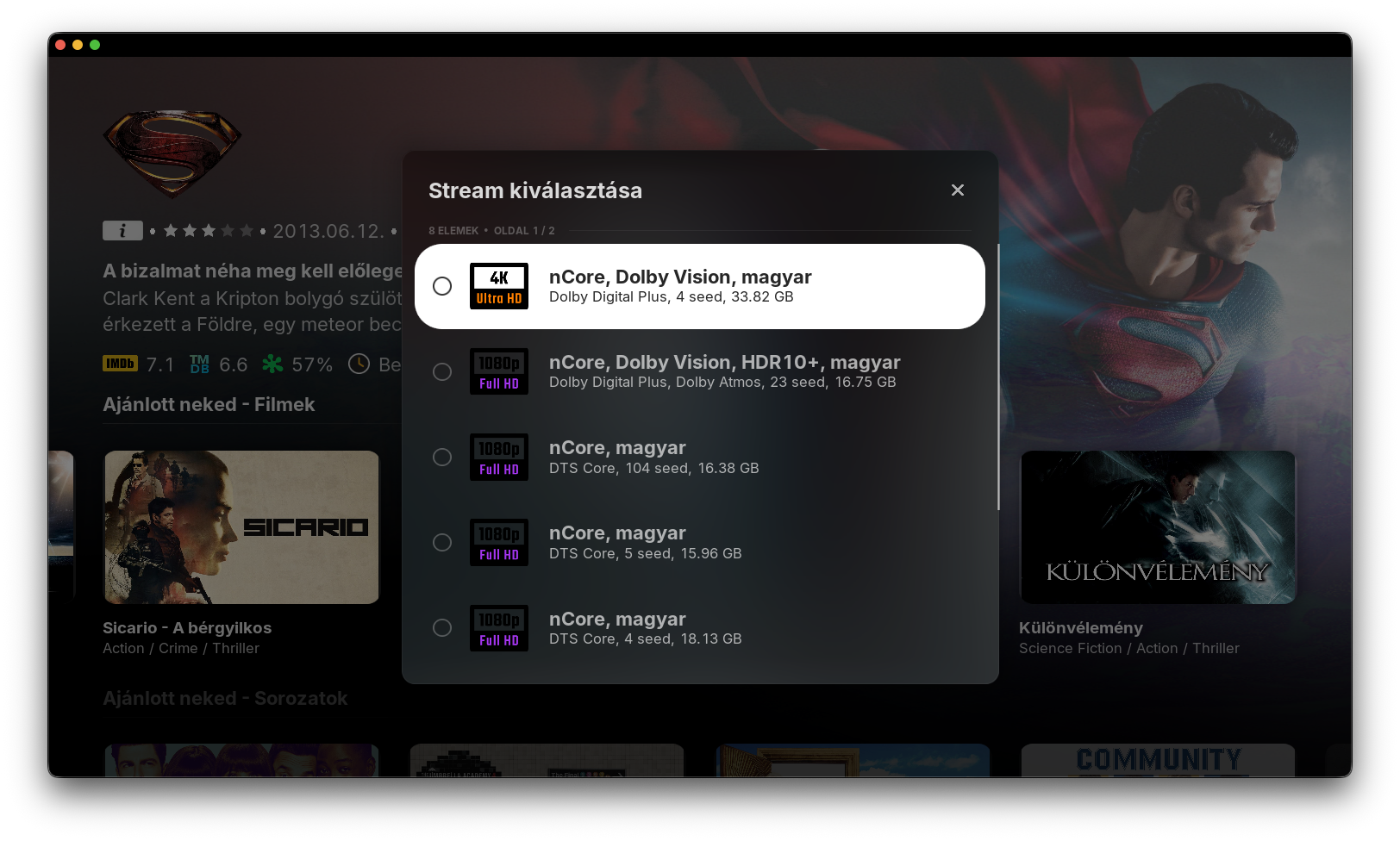Click 1080p badge of 104 seed stream
Image resolution: width=1400 pixels, height=841 pixels.
499,457
